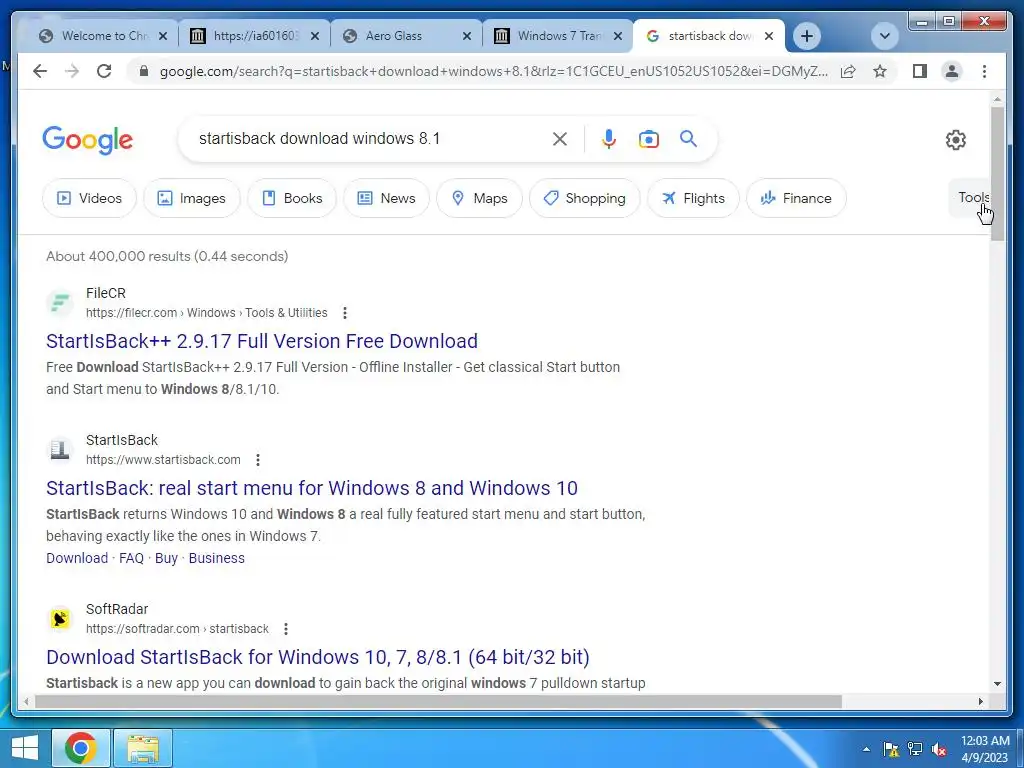Close the Aero Glass tab
This screenshot has width=1024, height=768.
[467, 36]
